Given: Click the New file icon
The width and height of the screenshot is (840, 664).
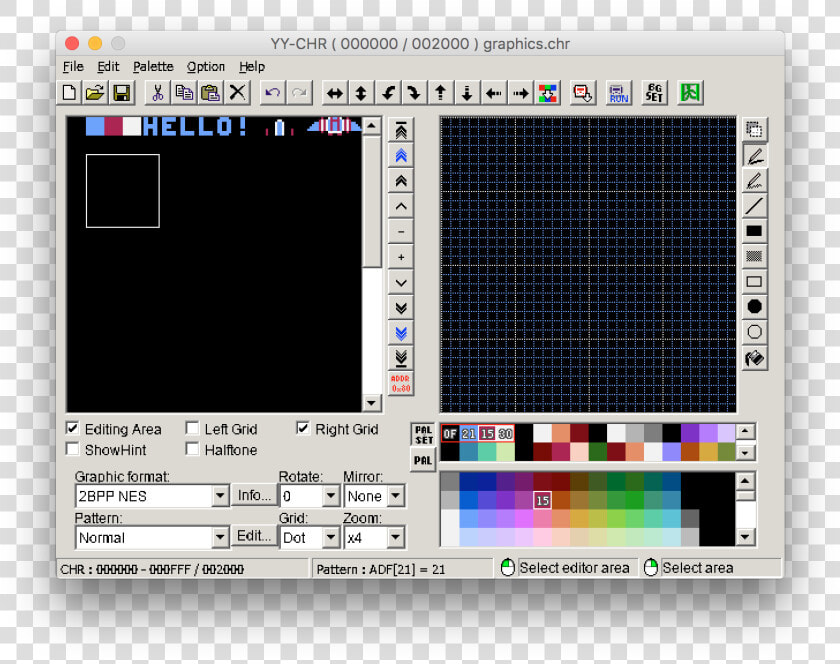Looking at the screenshot, I should (69, 93).
